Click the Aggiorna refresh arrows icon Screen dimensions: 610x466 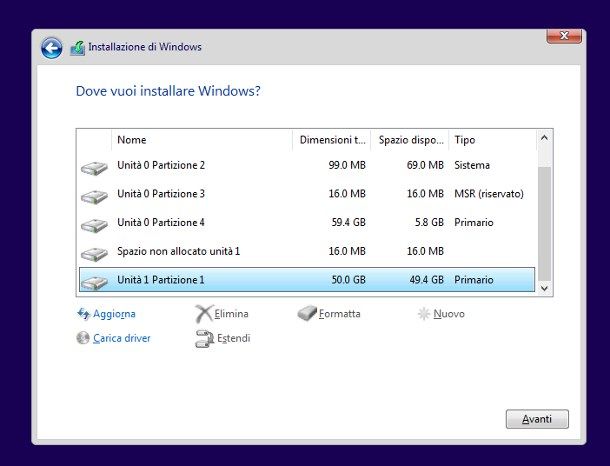(x=83, y=314)
